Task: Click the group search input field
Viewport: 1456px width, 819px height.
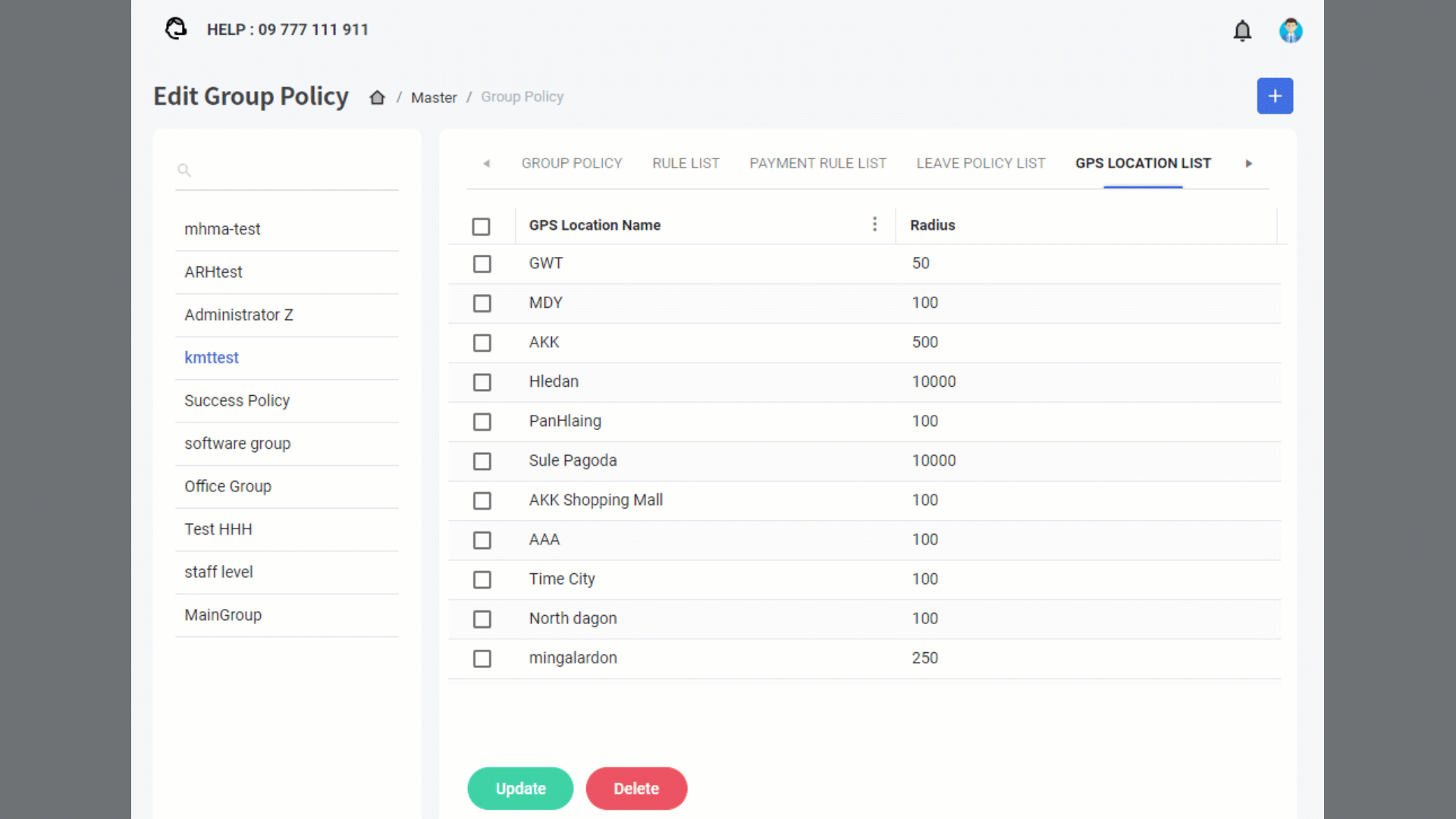Action: (x=296, y=170)
